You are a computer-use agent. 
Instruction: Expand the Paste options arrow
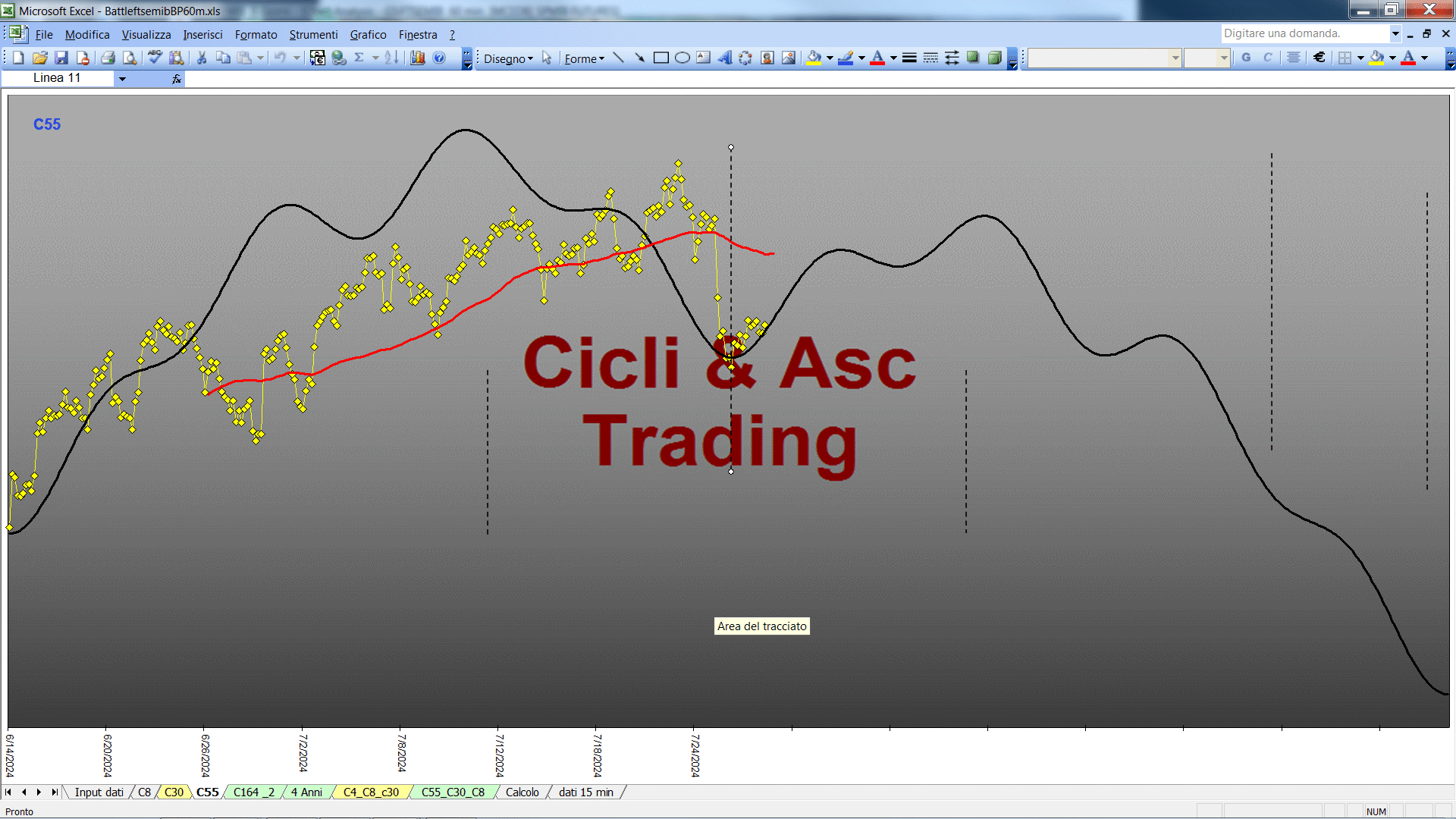tap(260, 58)
